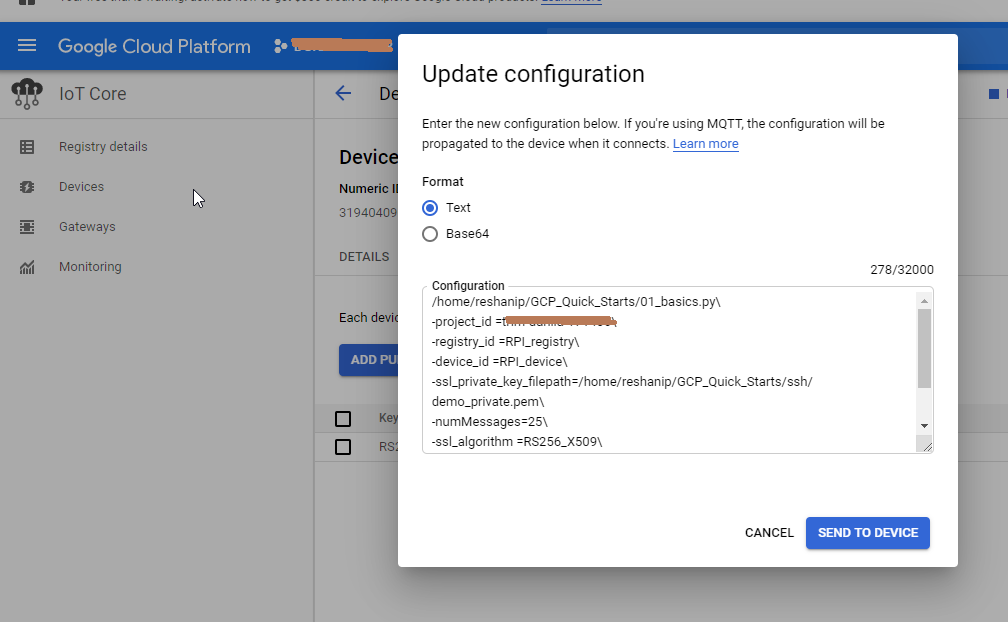The width and height of the screenshot is (1008, 622).
Task: Click CANCEL to dismiss dialog
Action: pyautogui.click(x=768, y=532)
